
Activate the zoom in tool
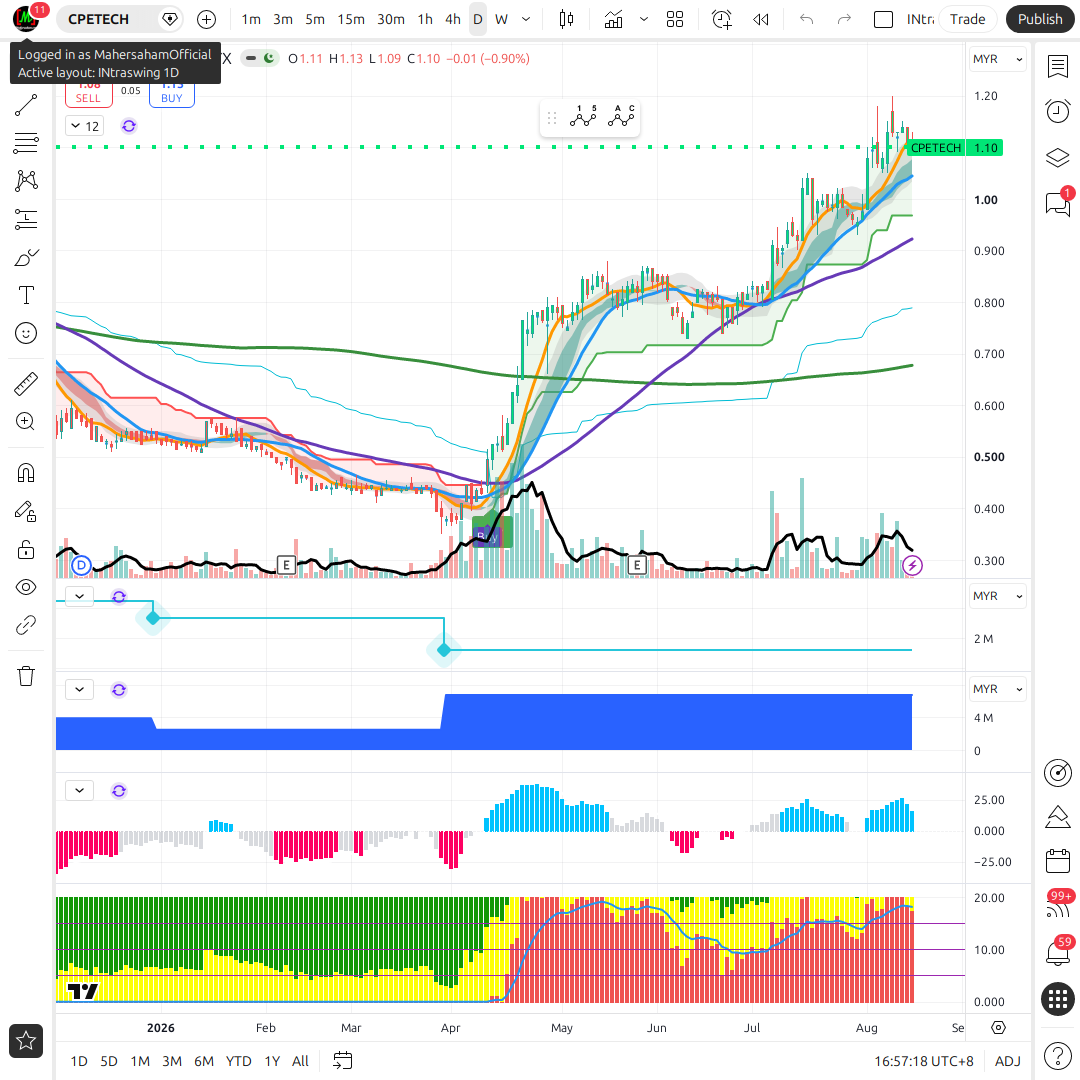26,422
